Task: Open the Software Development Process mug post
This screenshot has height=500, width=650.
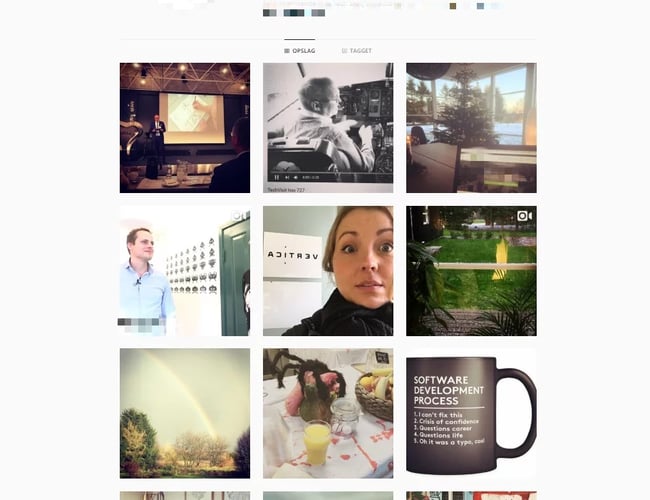Action: 471,413
